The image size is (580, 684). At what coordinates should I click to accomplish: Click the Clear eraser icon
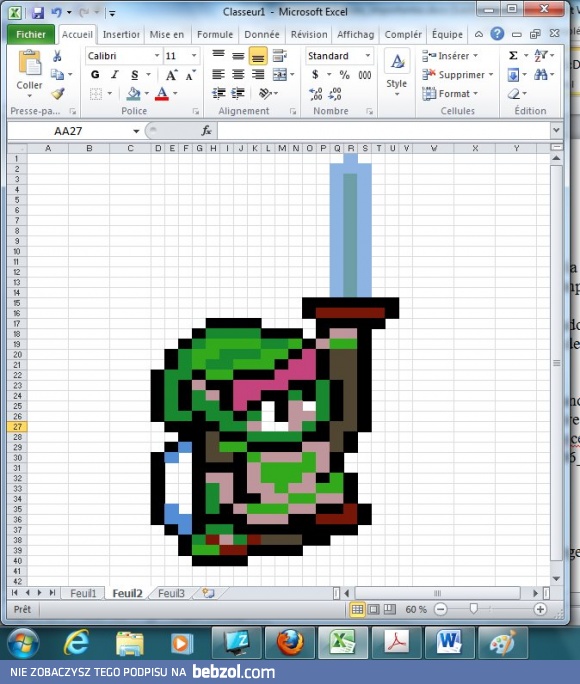pyautogui.click(x=514, y=93)
